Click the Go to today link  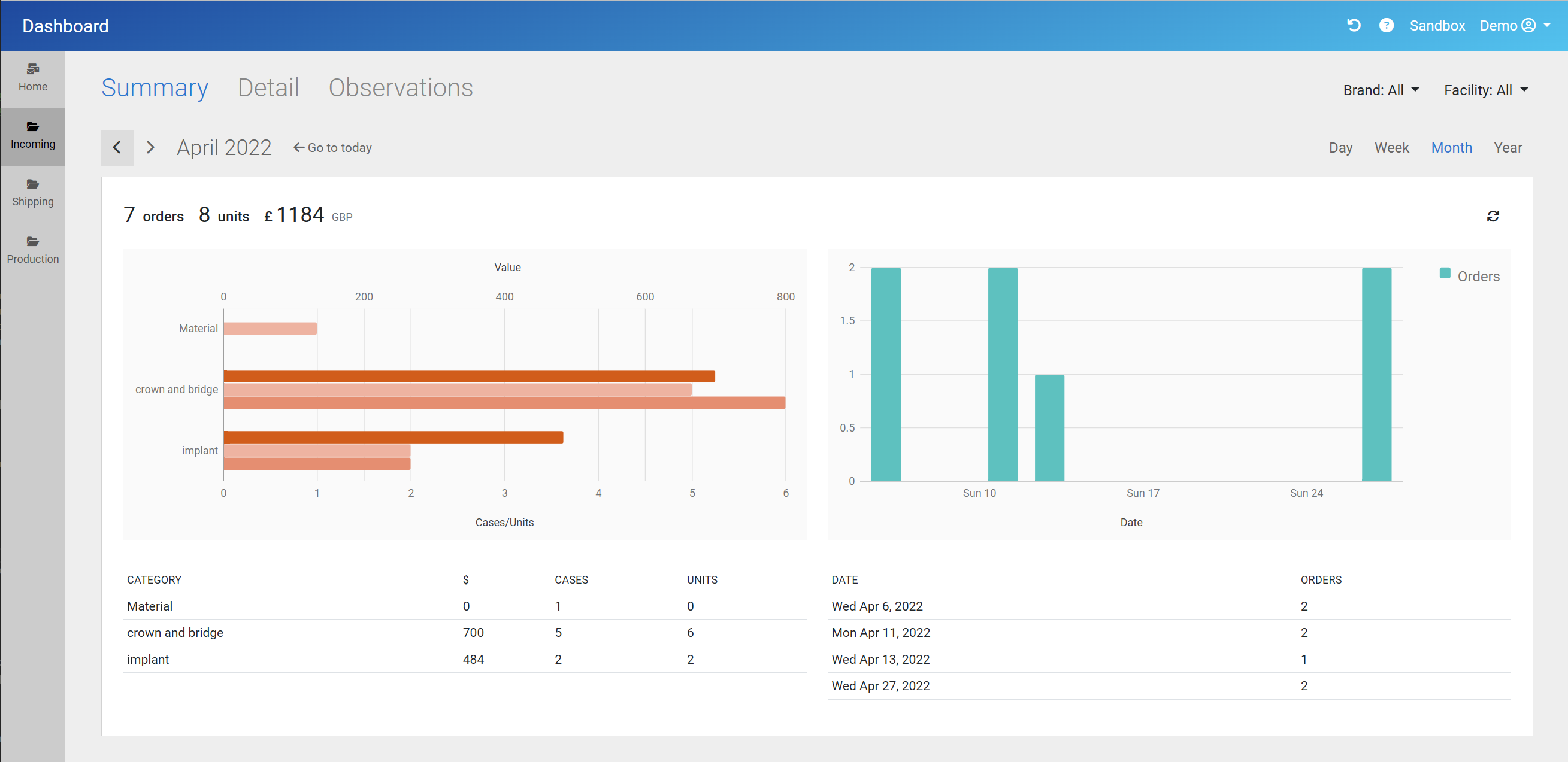coord(332,148)
